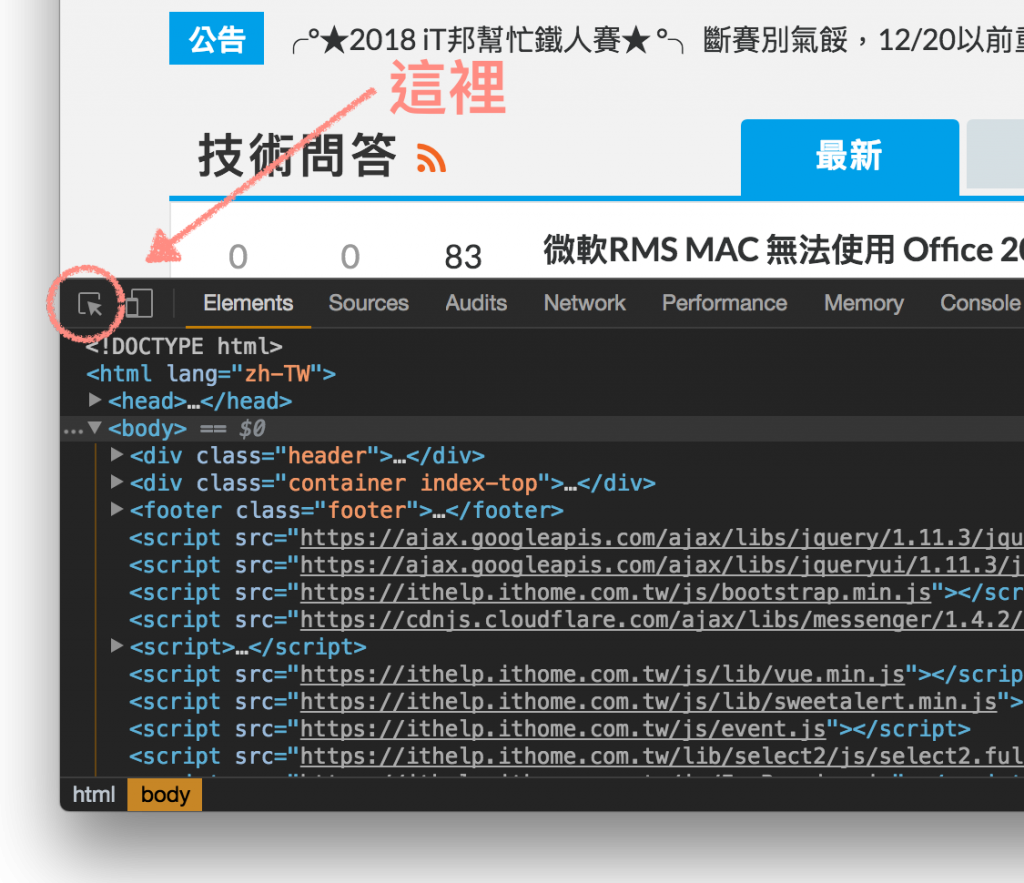This screenshot has height=883, width=1024.
Task: Select the html lang zh-TW node
Action: (x=211, y=374)
